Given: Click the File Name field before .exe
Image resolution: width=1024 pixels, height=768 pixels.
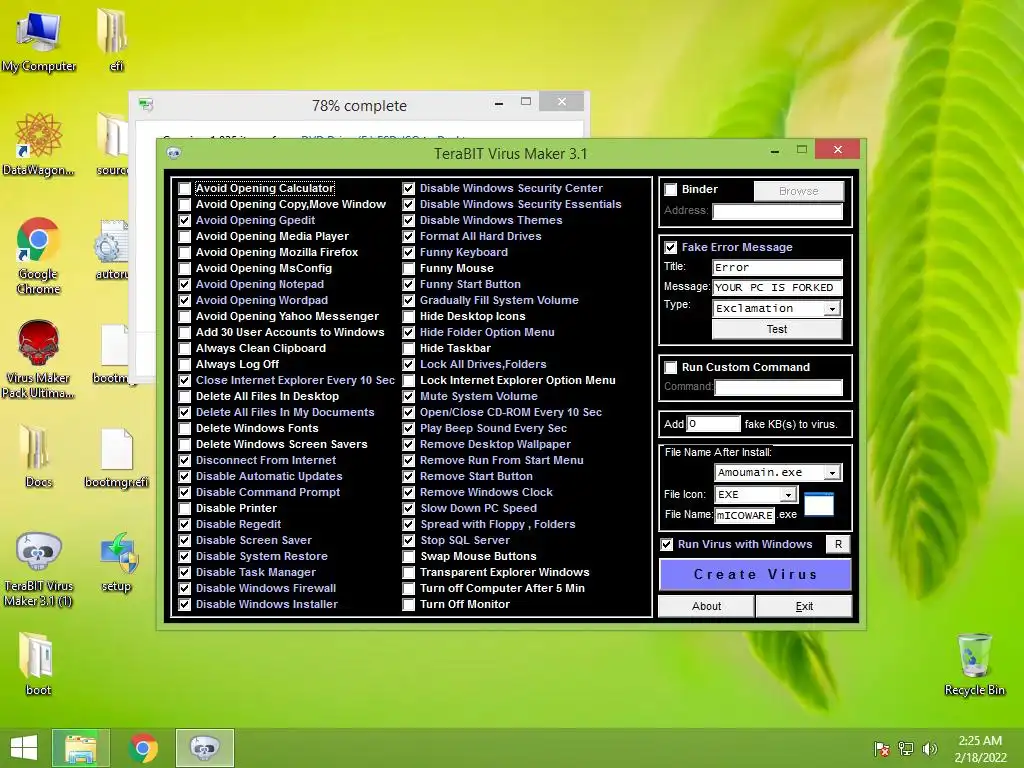Looking at the screenshot, I should (744, 516).
